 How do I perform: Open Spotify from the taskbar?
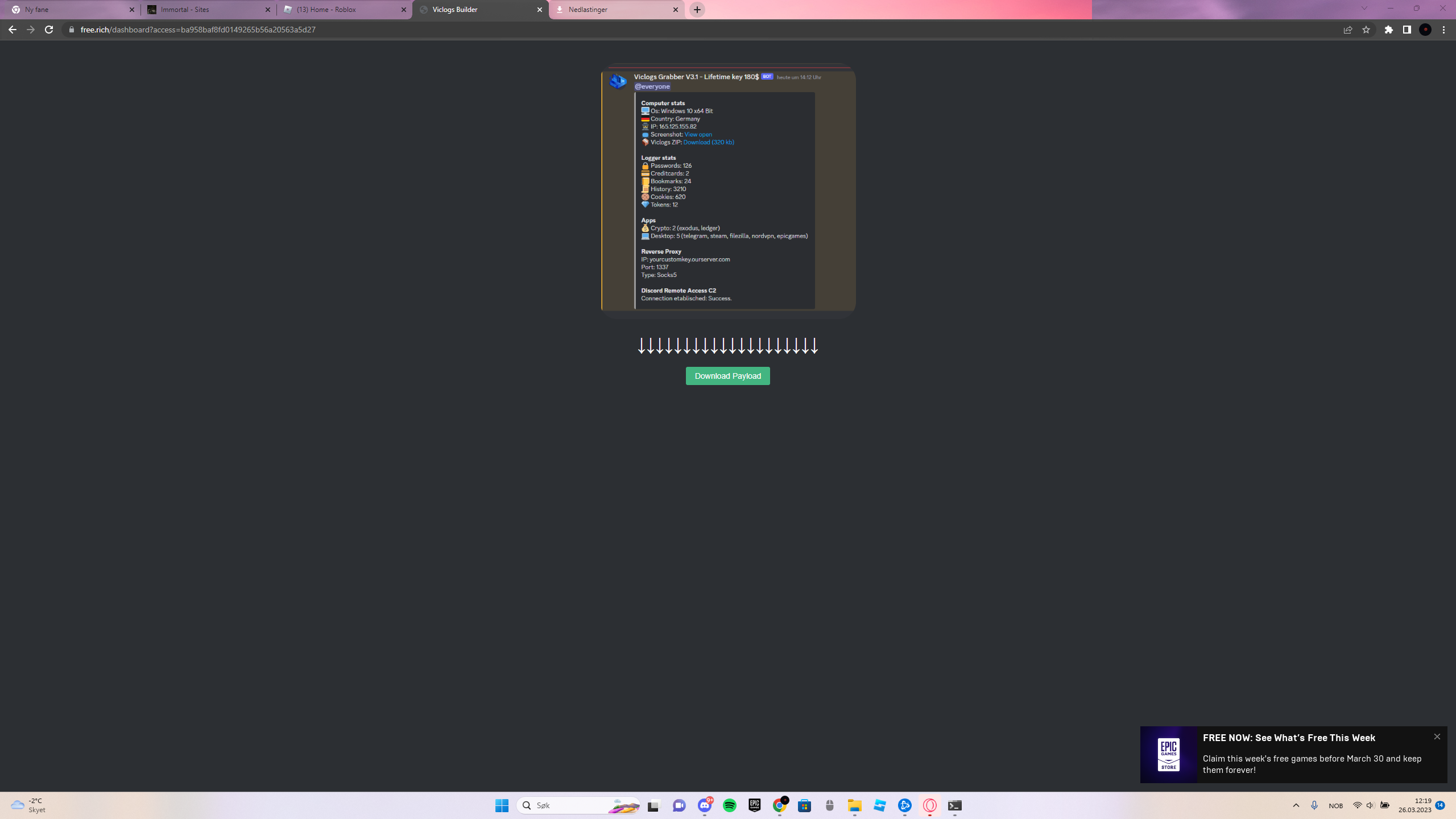[x=729, y=805]
